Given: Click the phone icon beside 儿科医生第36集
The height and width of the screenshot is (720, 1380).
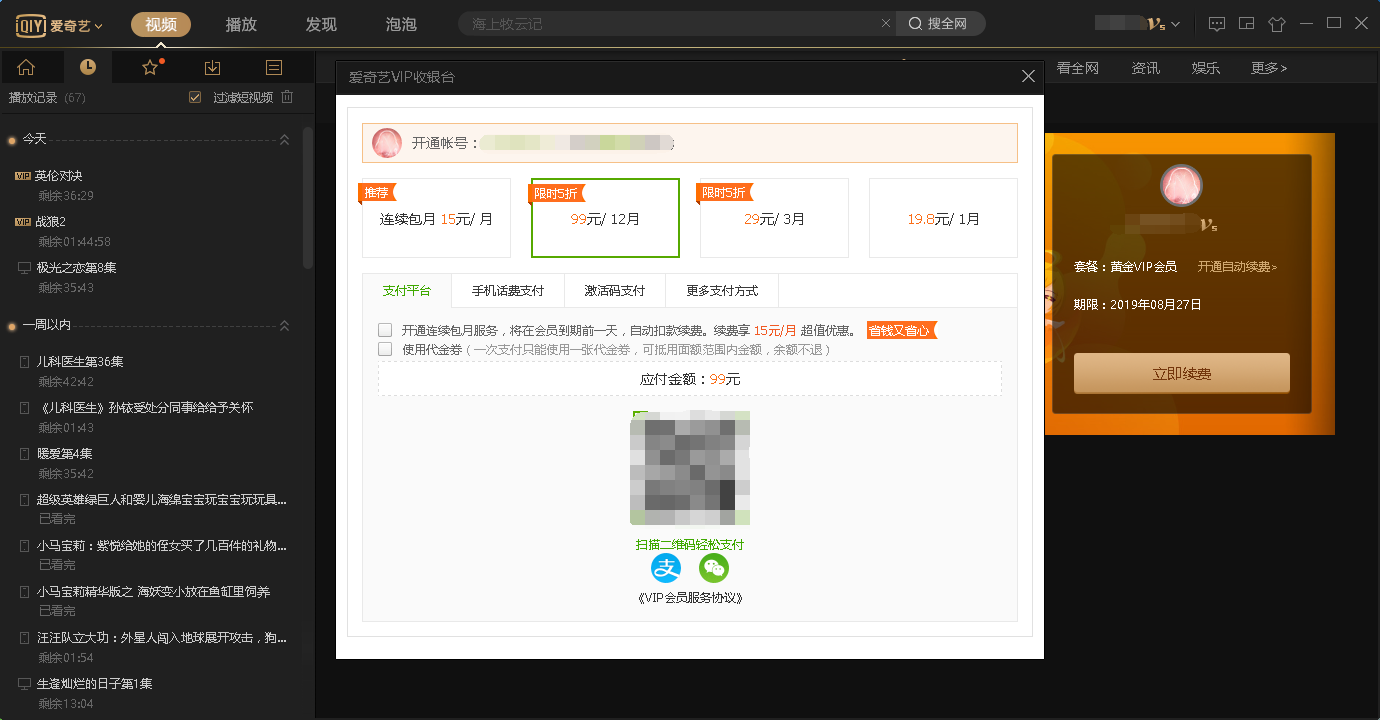Looking at the screenshot, I should click(x=25, y=361).
